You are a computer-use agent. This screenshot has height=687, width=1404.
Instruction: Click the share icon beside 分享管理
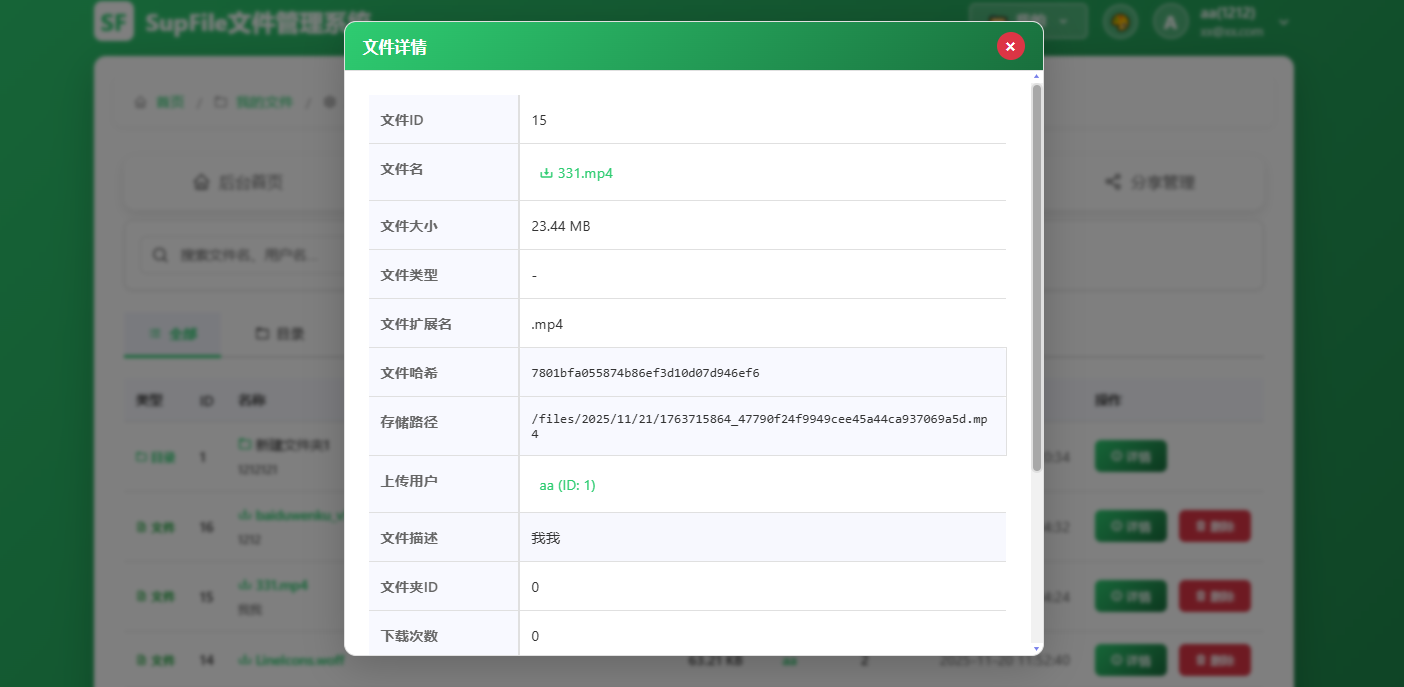click(x=1112, y=182)
